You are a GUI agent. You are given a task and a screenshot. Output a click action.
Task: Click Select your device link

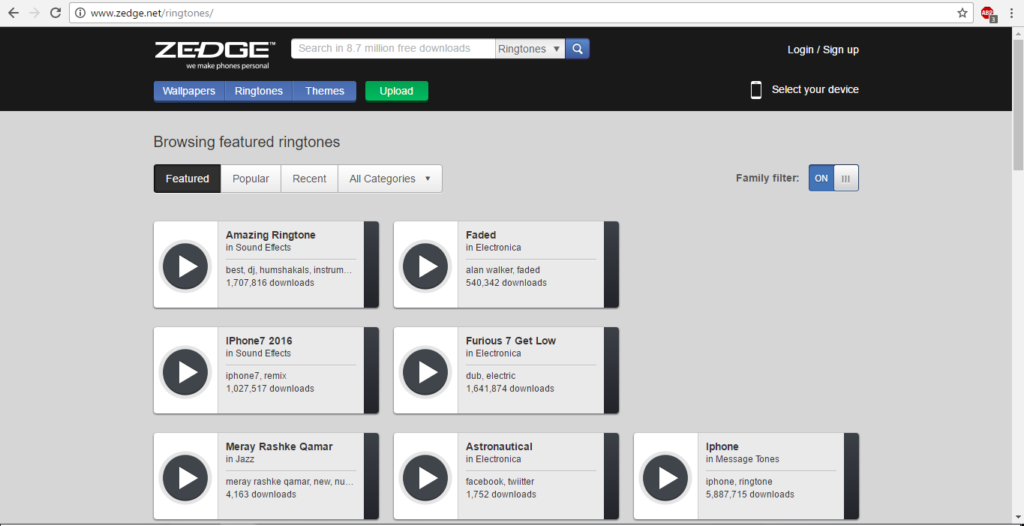(x=815, y=90)
